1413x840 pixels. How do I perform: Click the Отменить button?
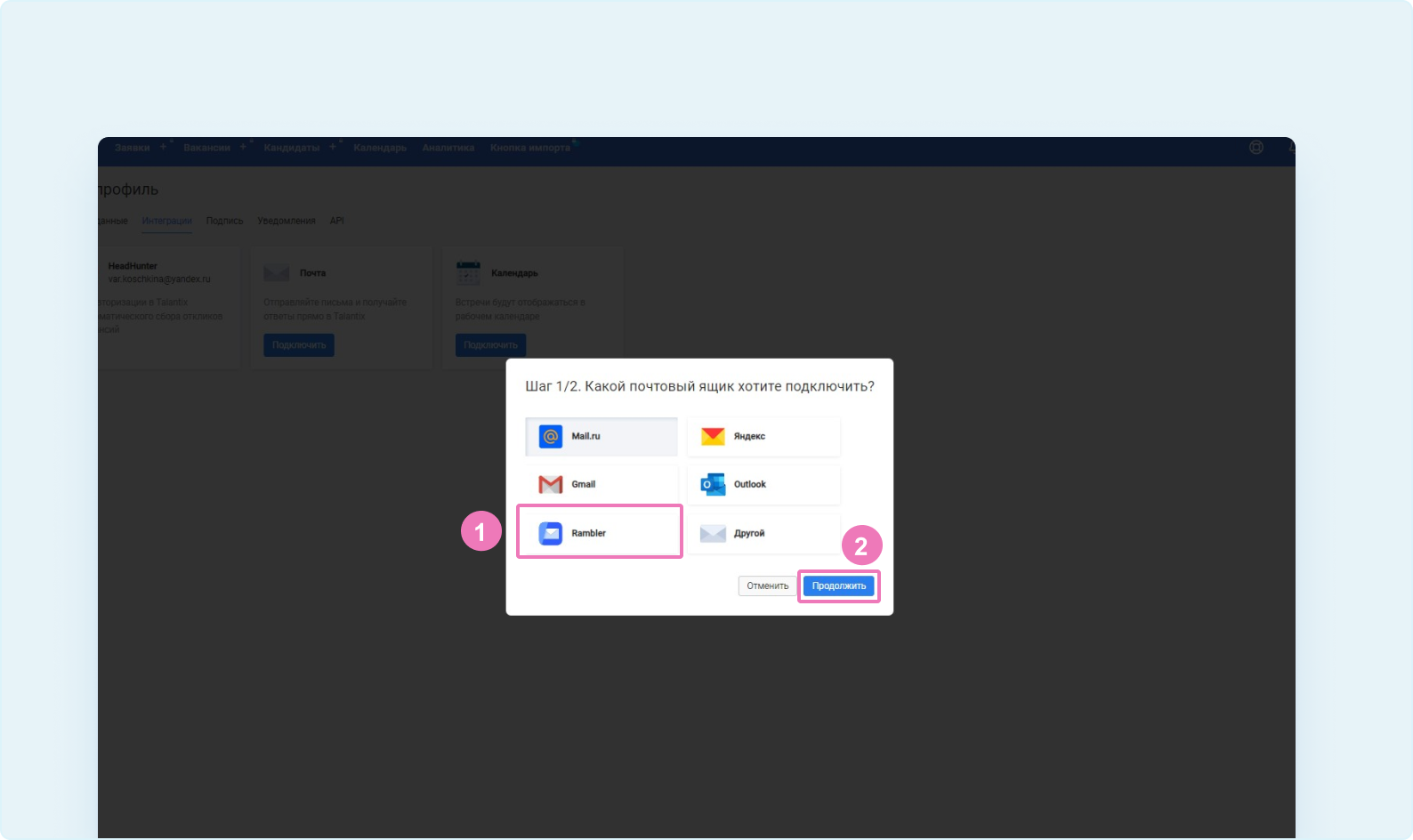click(x=768, y=586)
